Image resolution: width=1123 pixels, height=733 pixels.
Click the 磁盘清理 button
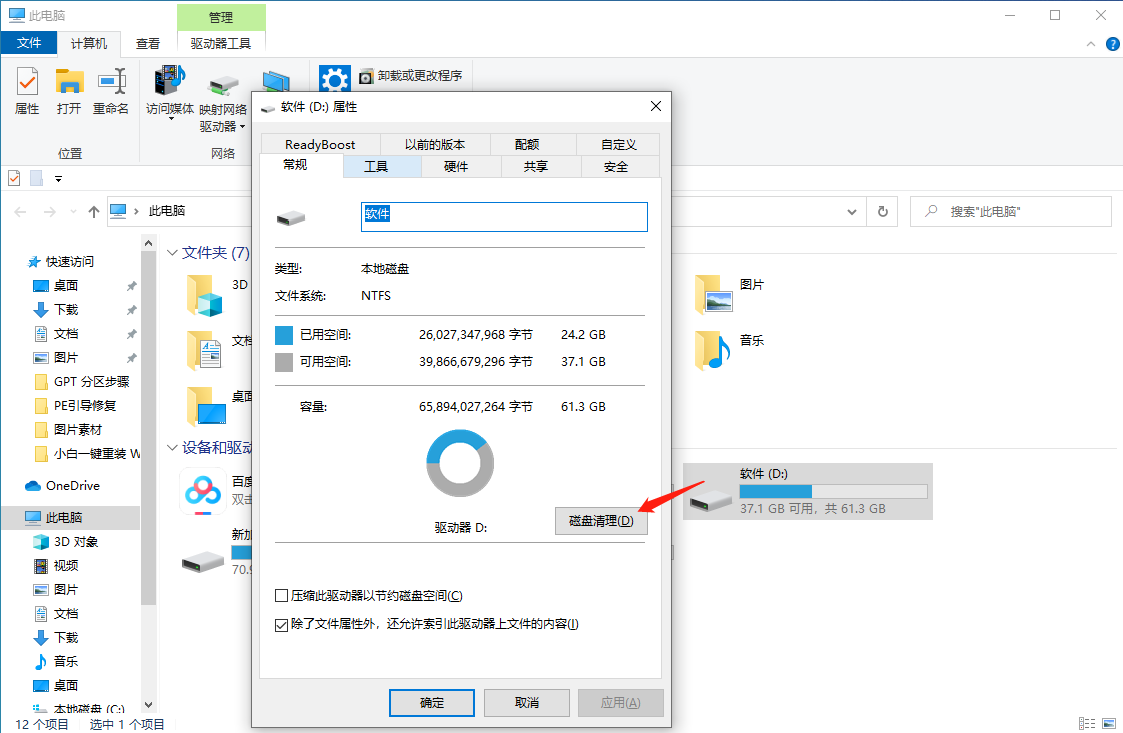[601, 521]
